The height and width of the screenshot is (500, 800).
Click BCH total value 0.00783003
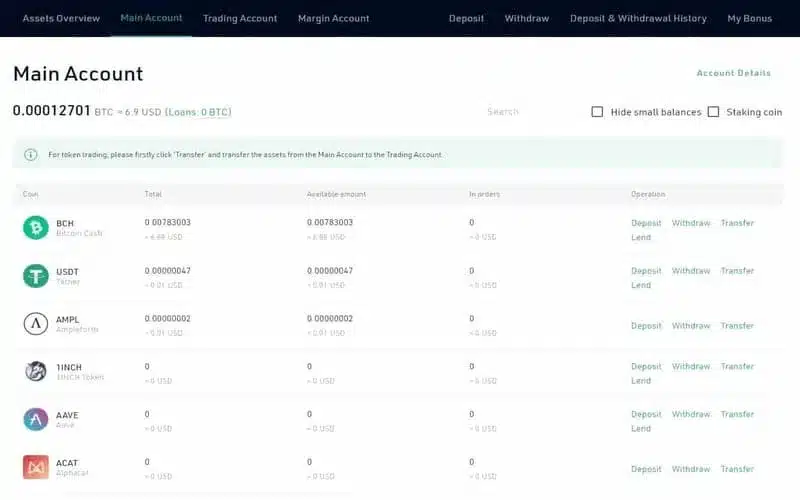coord(167,222)
